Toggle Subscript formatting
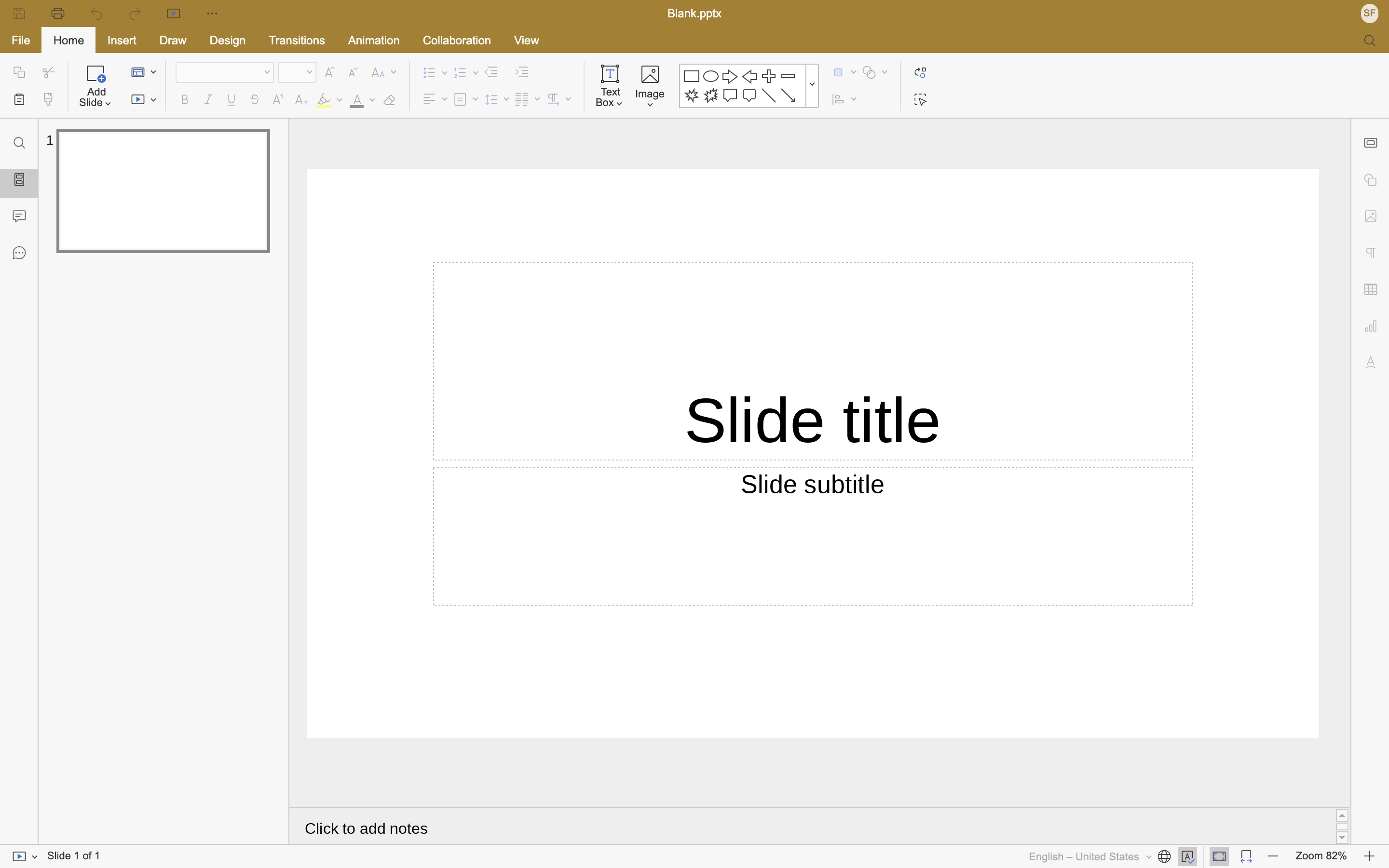Viewport: 1389px width, 868px height. [x=301, y=100]
